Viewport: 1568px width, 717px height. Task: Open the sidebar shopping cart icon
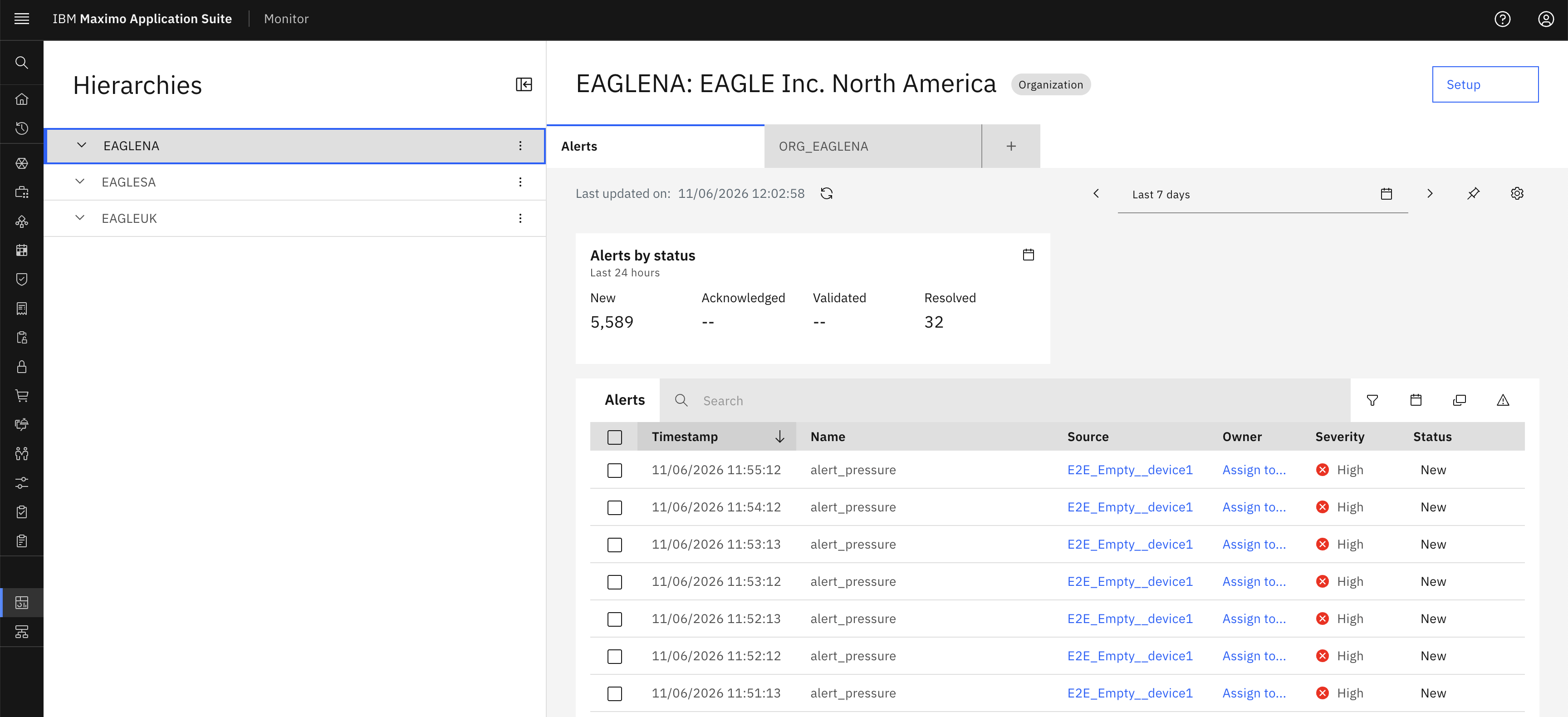pos(22,396)
